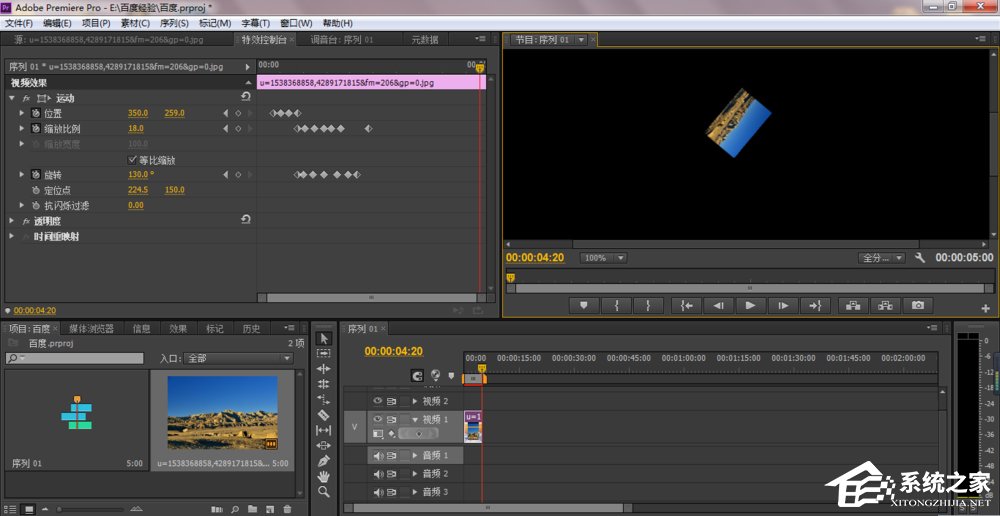Play the program monitor sequence

pos(751,306)
